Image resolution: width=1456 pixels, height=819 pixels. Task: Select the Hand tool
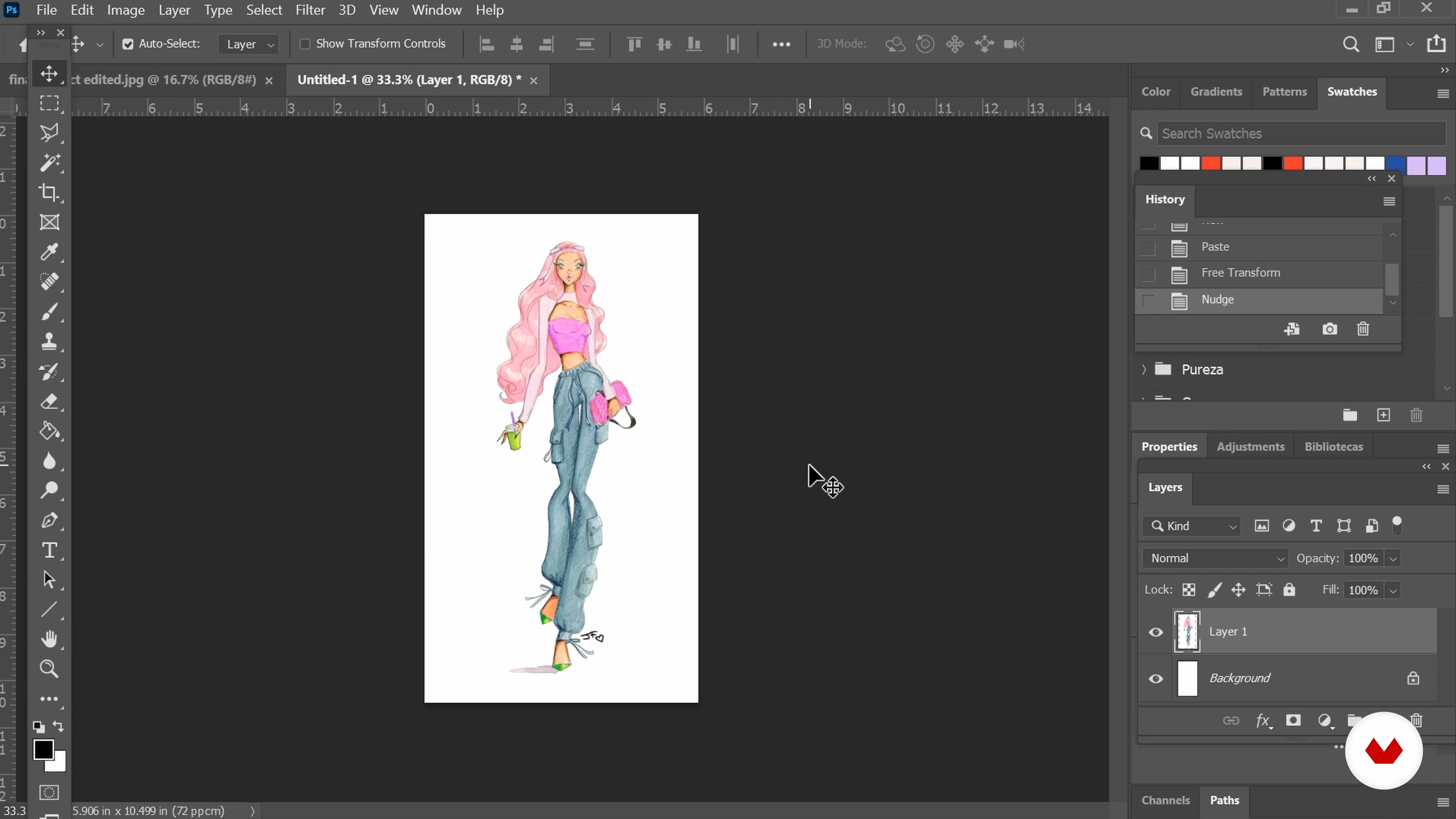[49, 639]
